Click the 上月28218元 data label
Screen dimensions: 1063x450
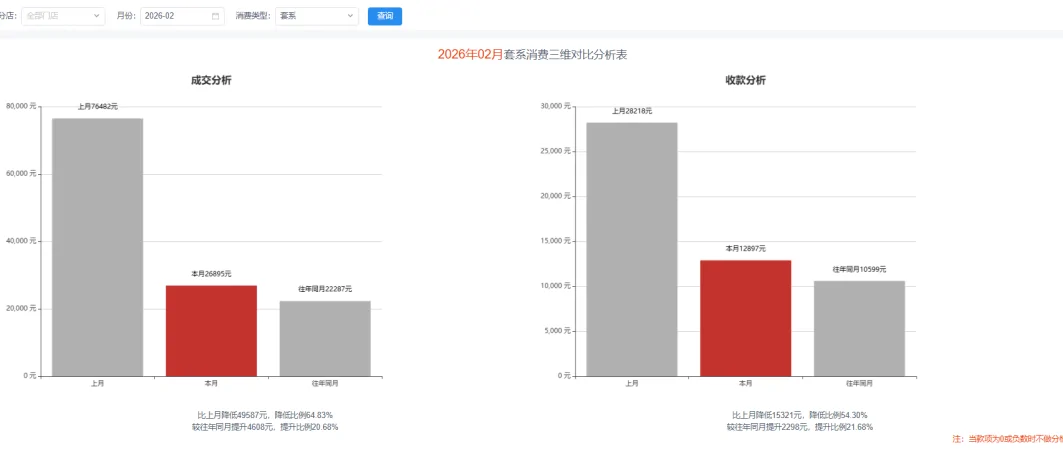pos(632,110)
